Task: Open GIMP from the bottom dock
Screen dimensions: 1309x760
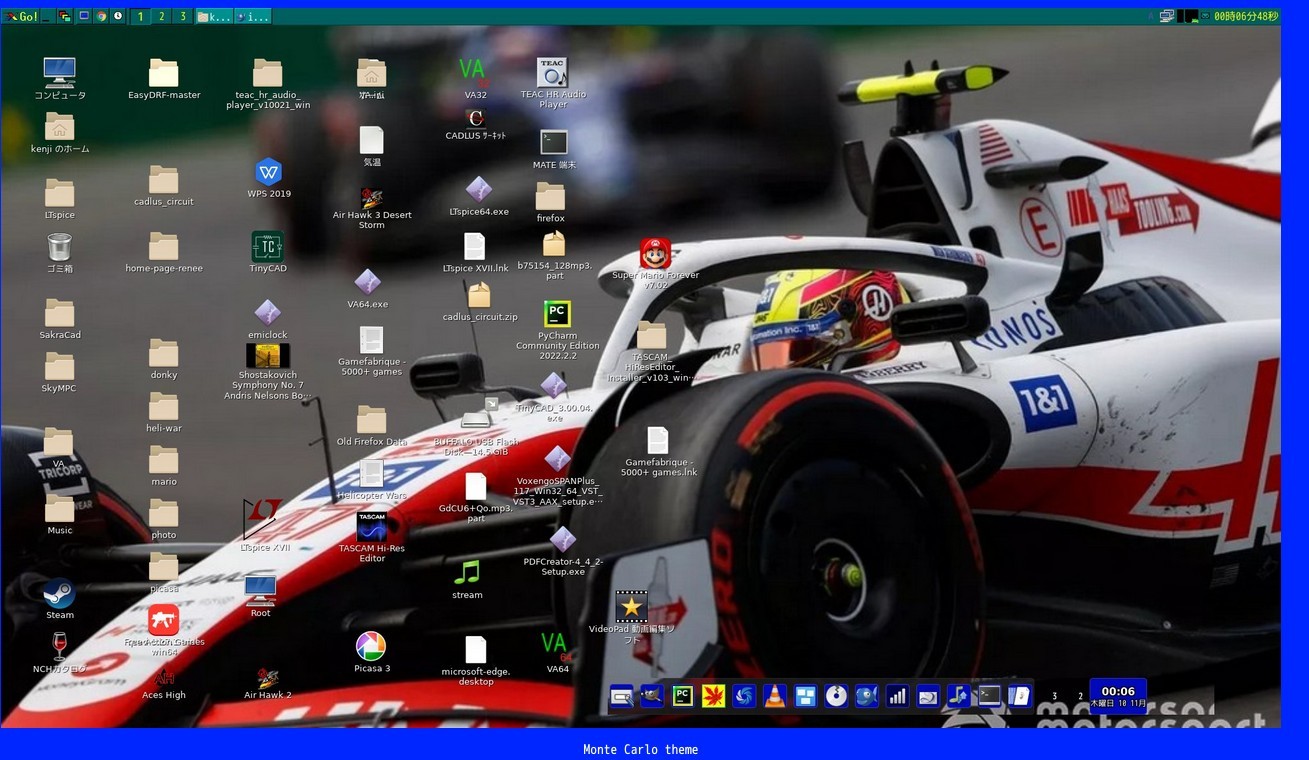Action: click(652, 696)
